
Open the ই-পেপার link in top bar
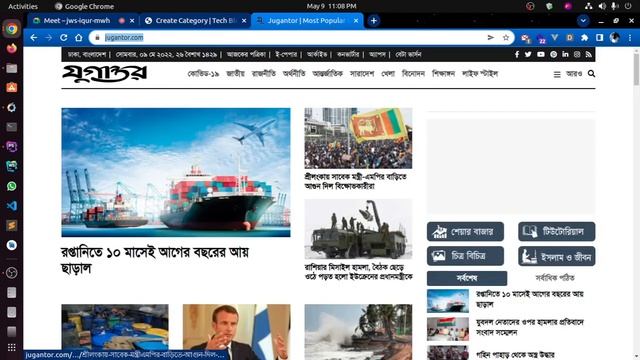tap(286, 54)
